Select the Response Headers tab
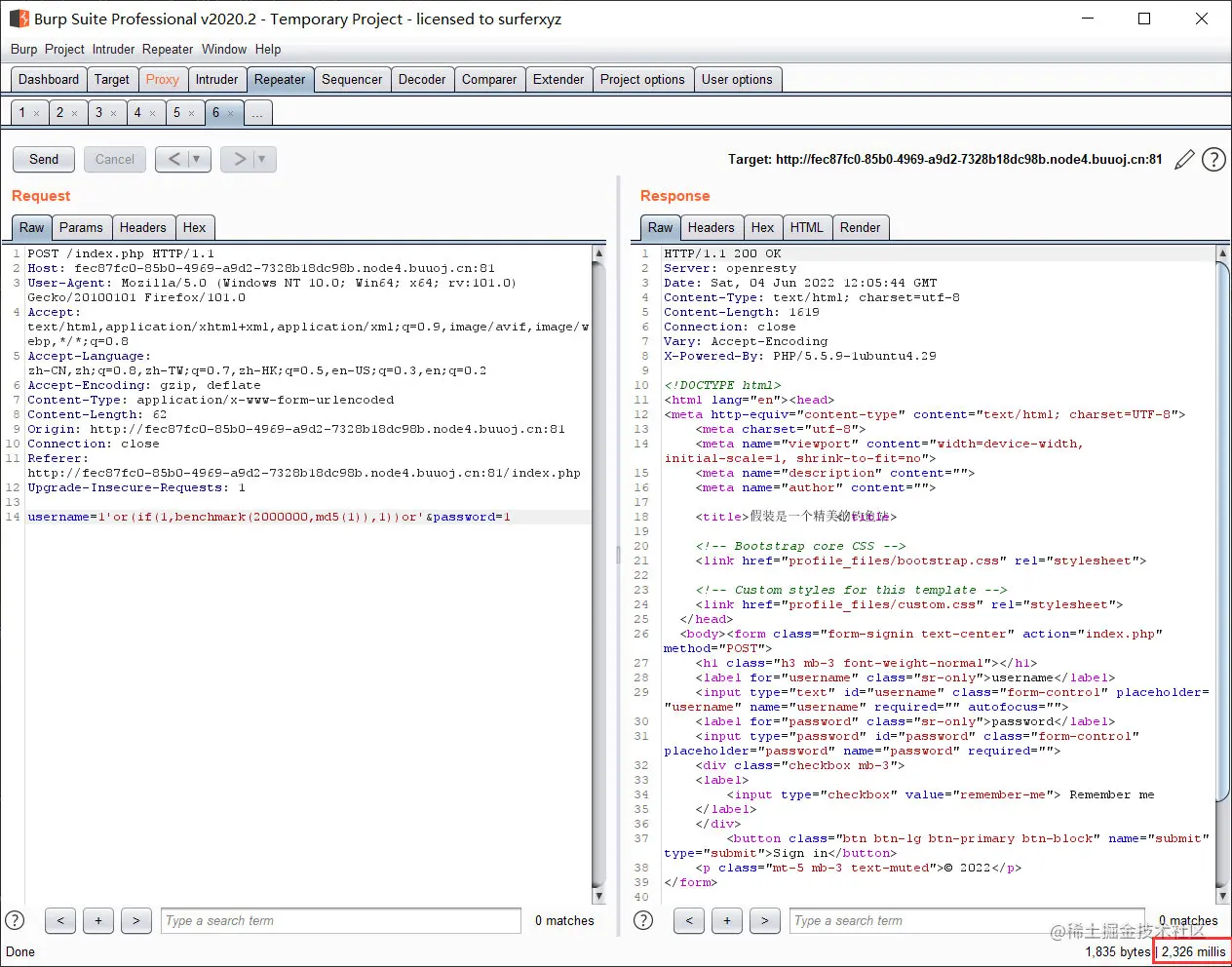 tap(711, 227)
